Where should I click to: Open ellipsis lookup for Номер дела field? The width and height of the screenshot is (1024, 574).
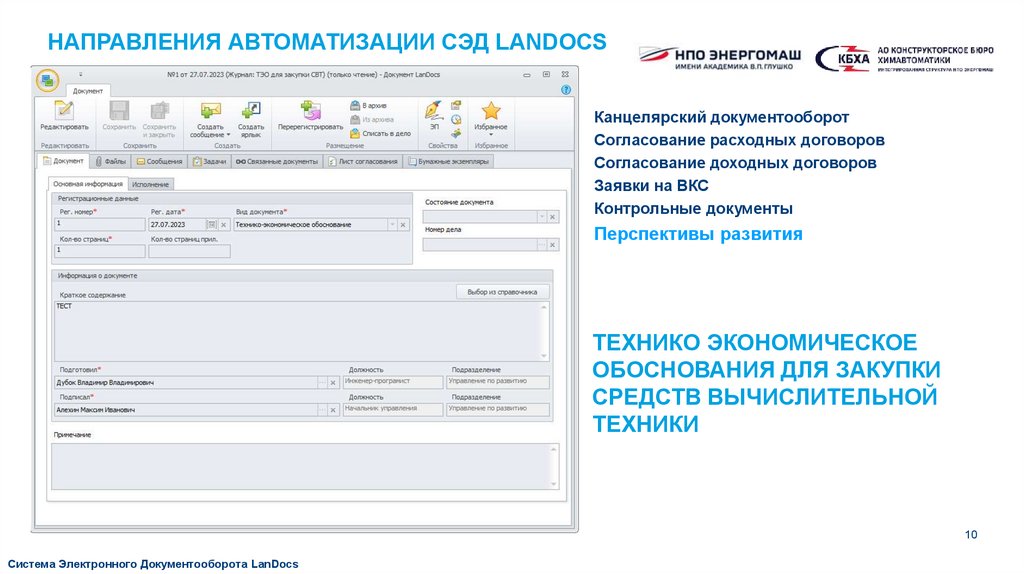click(x=541, y=245)
